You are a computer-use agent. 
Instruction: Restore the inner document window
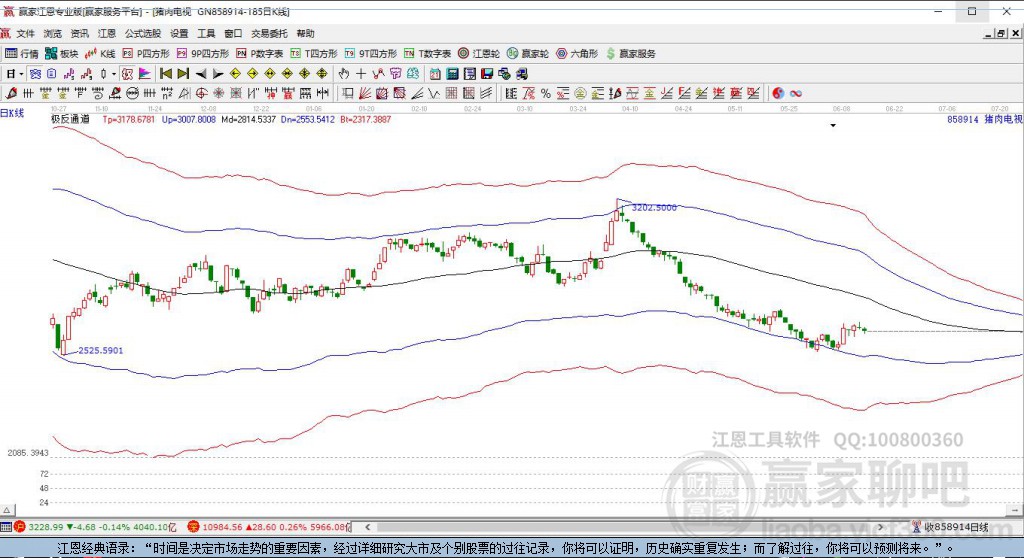pos(1001,33)
